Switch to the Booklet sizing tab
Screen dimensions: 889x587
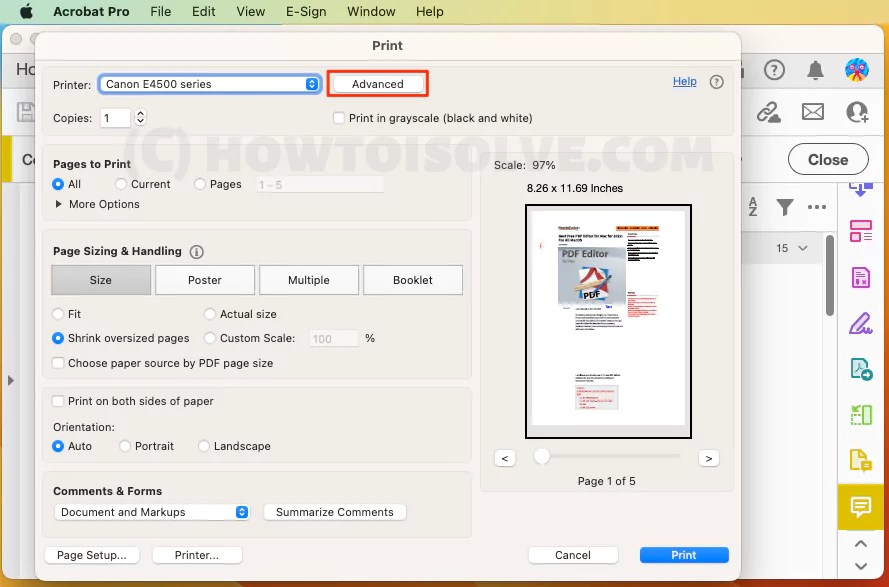pos(413,280)
